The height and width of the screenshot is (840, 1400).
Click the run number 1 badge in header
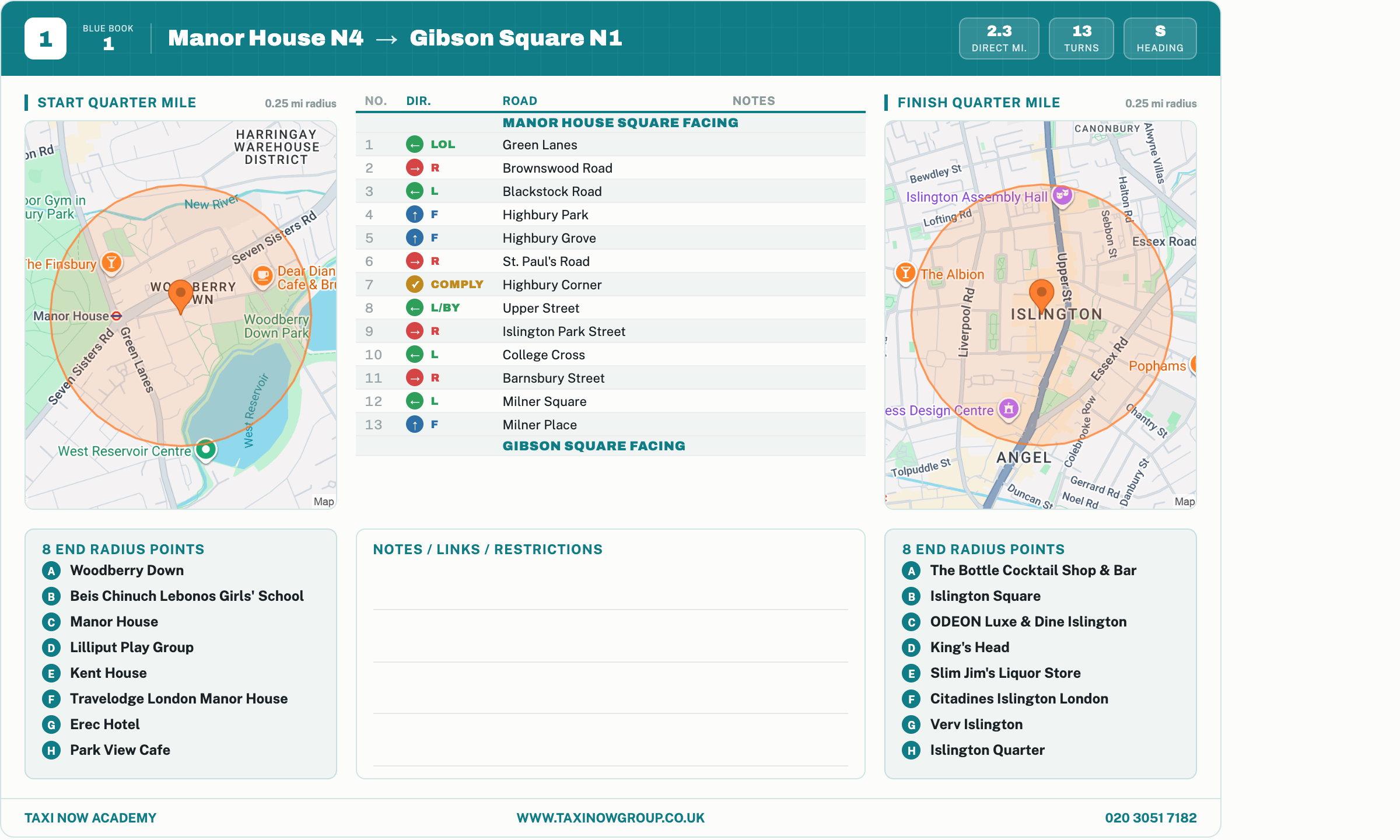click(45, 38)
